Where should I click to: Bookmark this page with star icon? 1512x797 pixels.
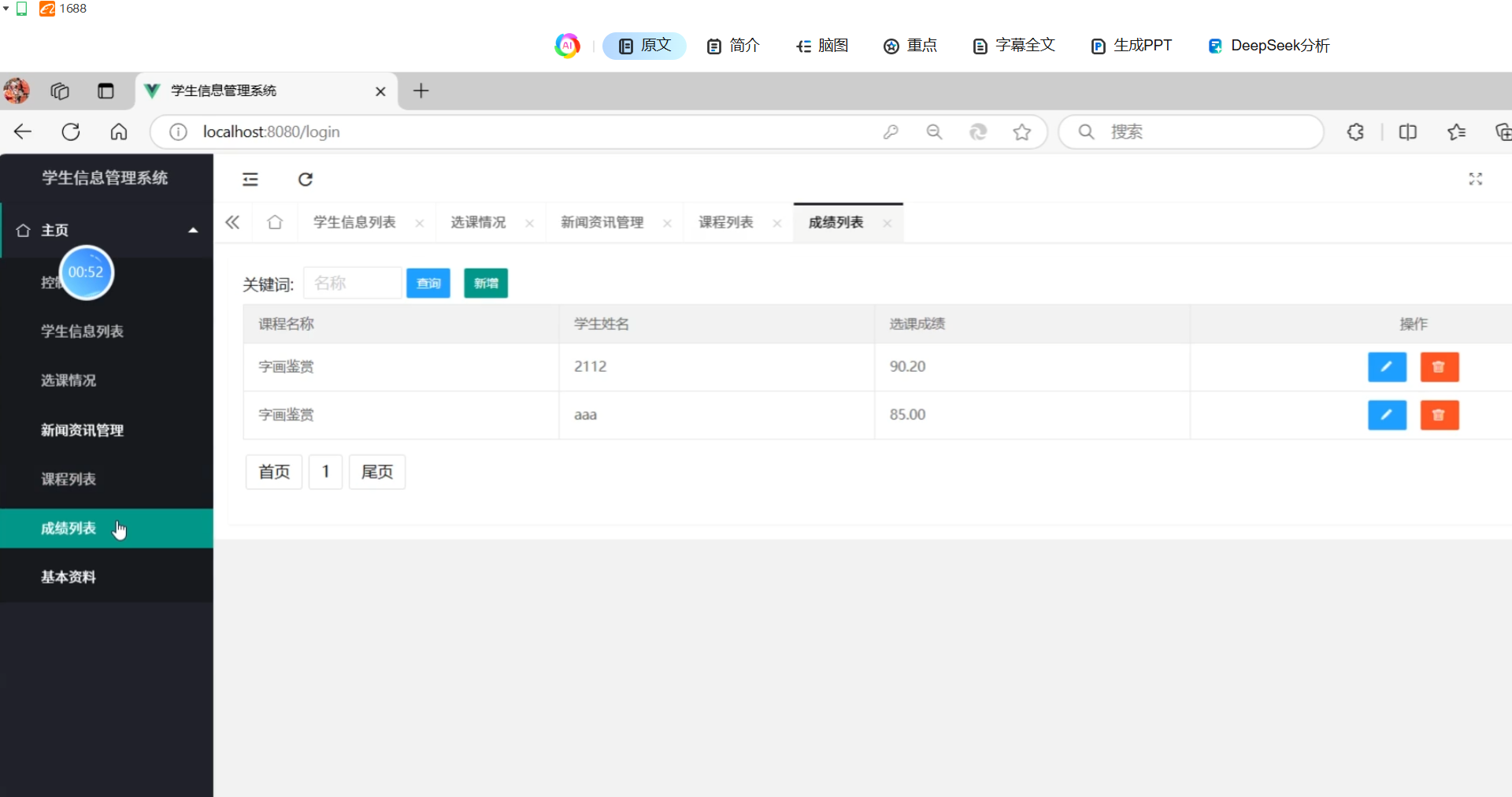click(1021, 132)
